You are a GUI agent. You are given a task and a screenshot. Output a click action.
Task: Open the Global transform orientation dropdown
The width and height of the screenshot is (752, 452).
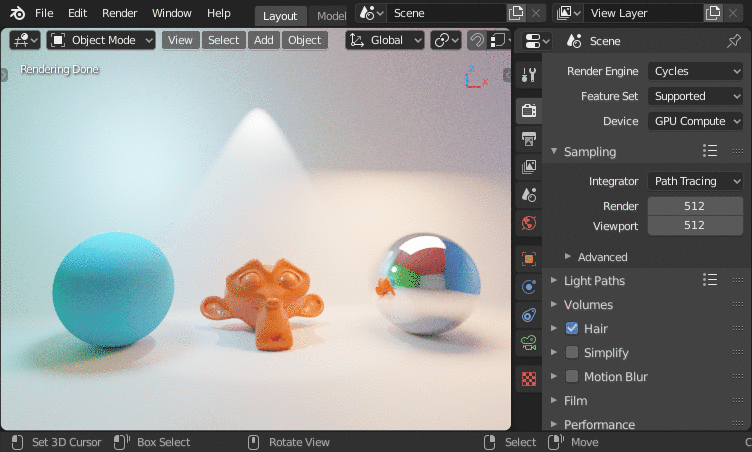385,40
